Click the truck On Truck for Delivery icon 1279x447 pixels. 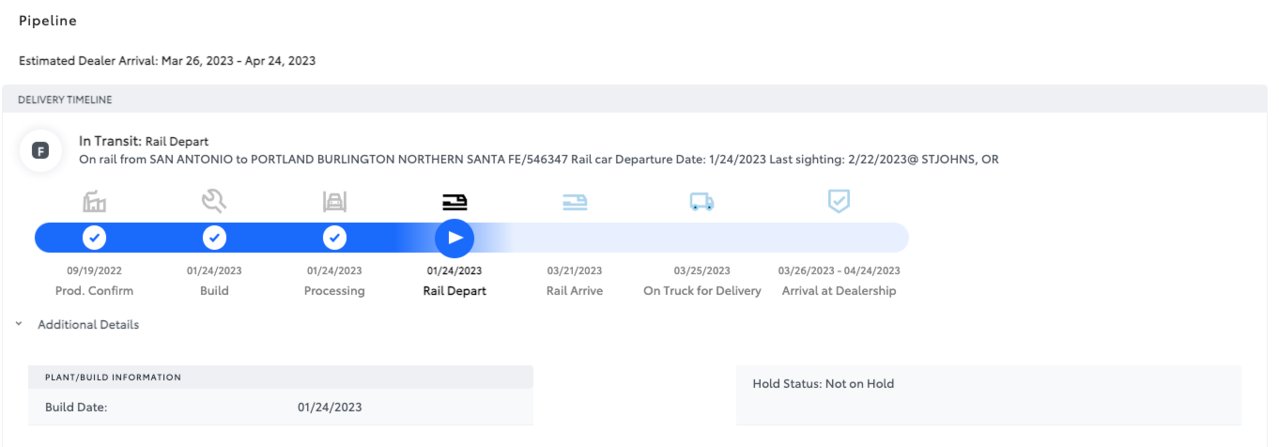click(x=702, y=202)
